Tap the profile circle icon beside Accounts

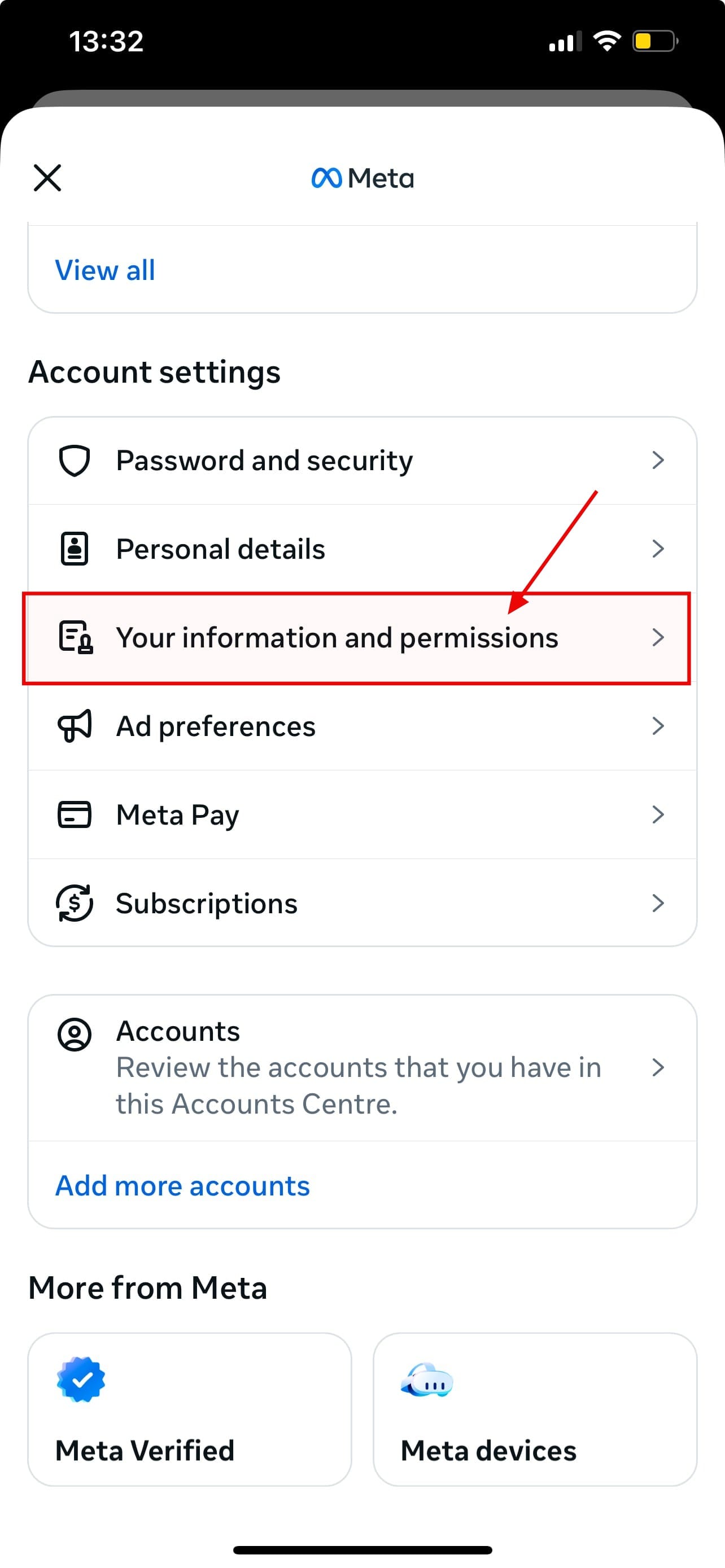[x=75, y=1034]
